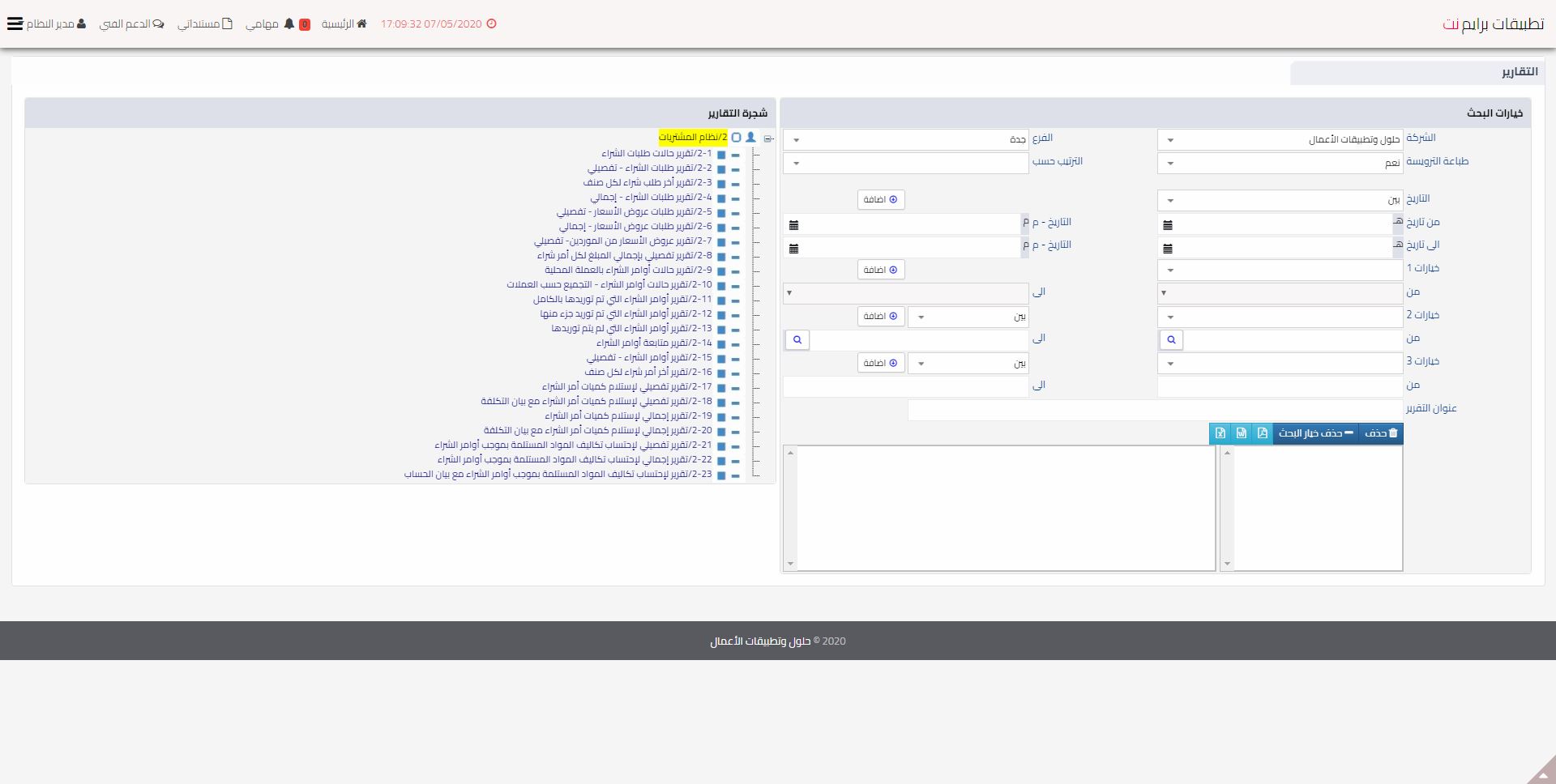Go to 'الرئيسية' home in the top menu
Image resolution: width=1556 pixels, height=784 pixels.
click(x=344, y=24)
